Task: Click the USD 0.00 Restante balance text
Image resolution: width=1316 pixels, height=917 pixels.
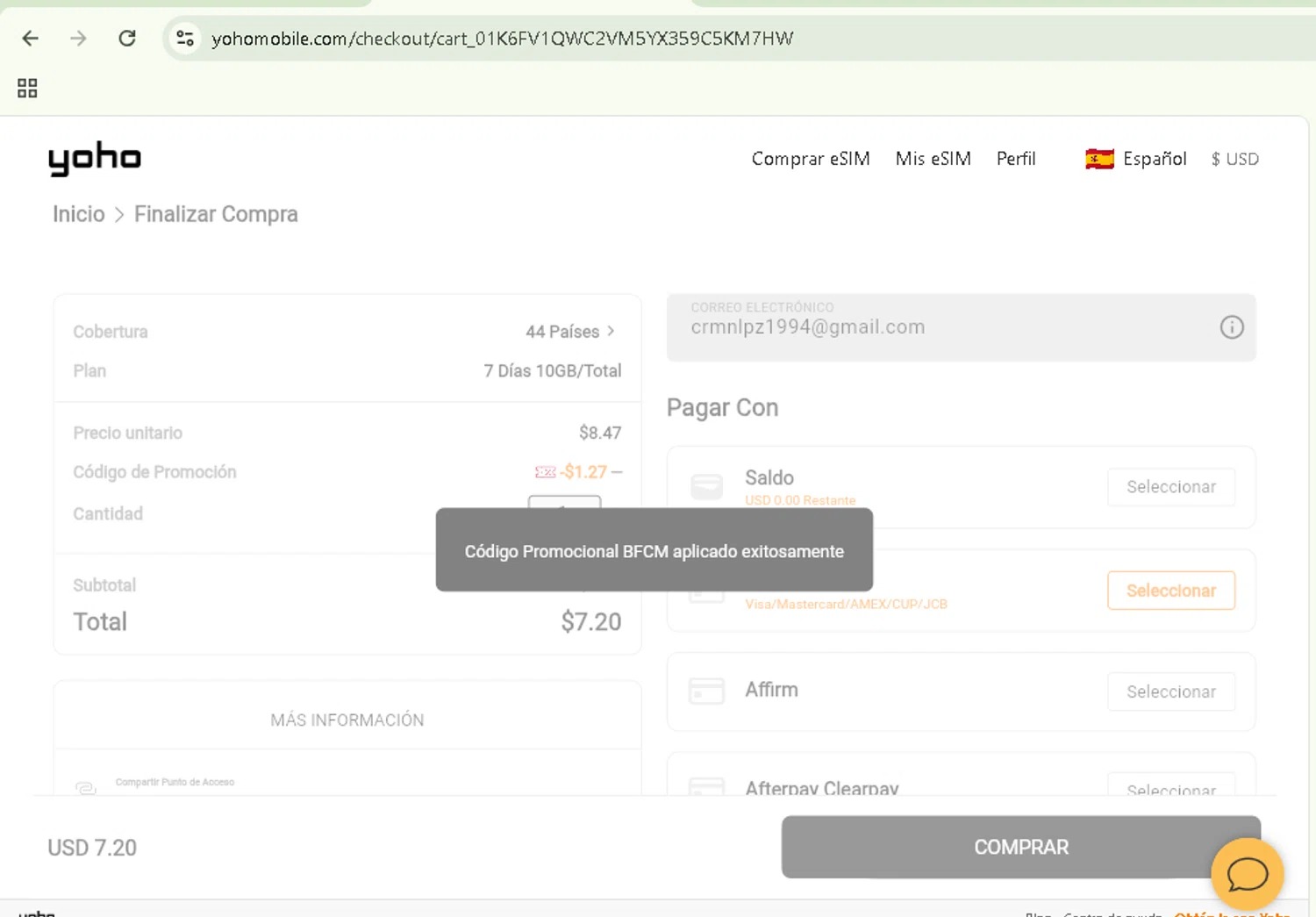Action: 800,500
